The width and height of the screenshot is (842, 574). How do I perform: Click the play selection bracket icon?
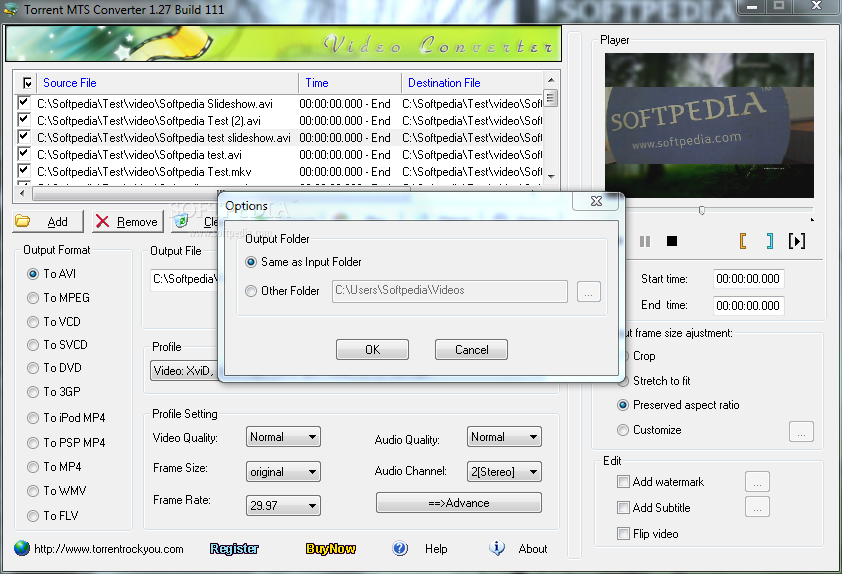(797, 241)
